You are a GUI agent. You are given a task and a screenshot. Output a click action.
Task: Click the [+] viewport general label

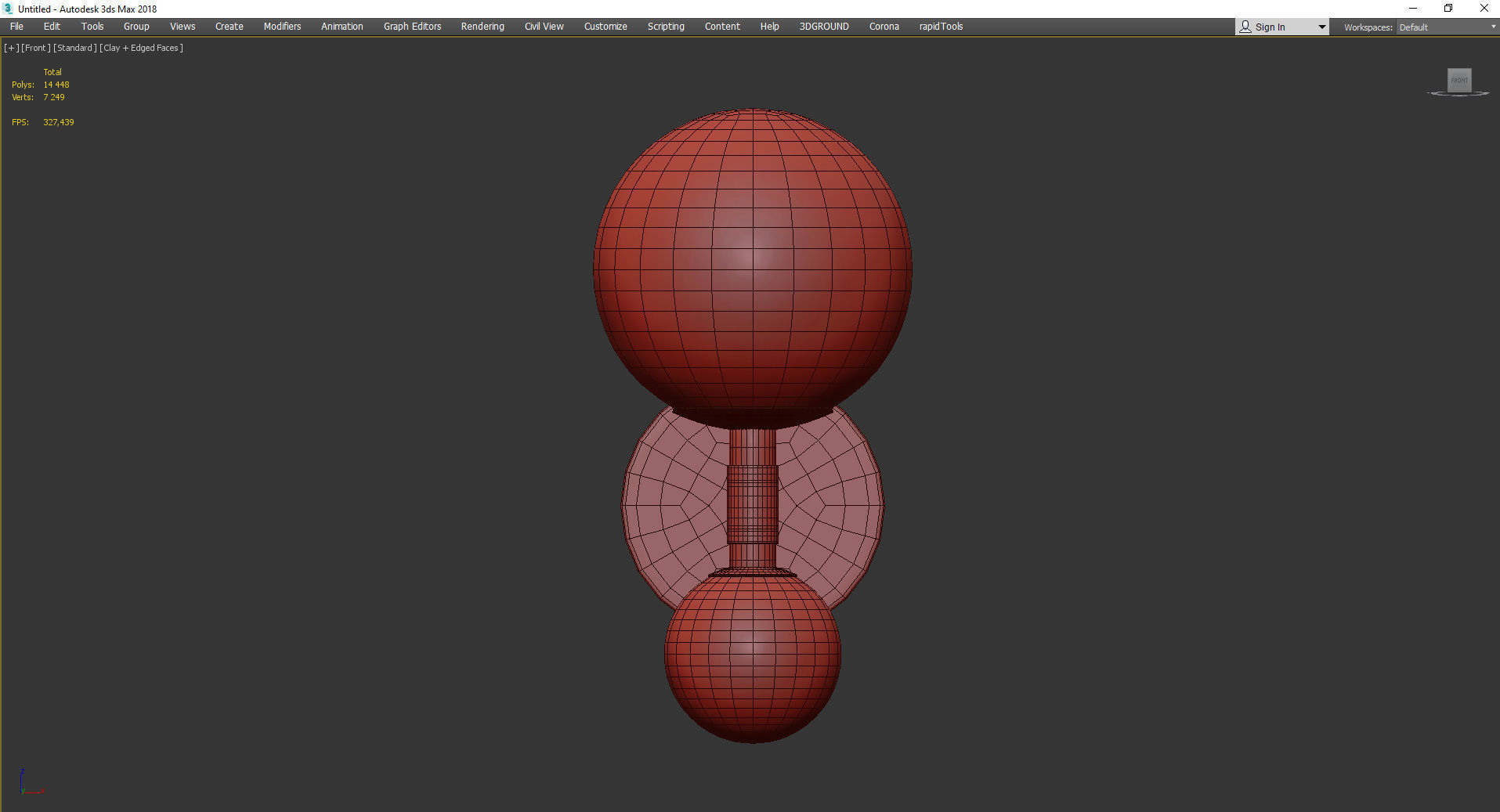pyautogui.click(x=12, y=48)
